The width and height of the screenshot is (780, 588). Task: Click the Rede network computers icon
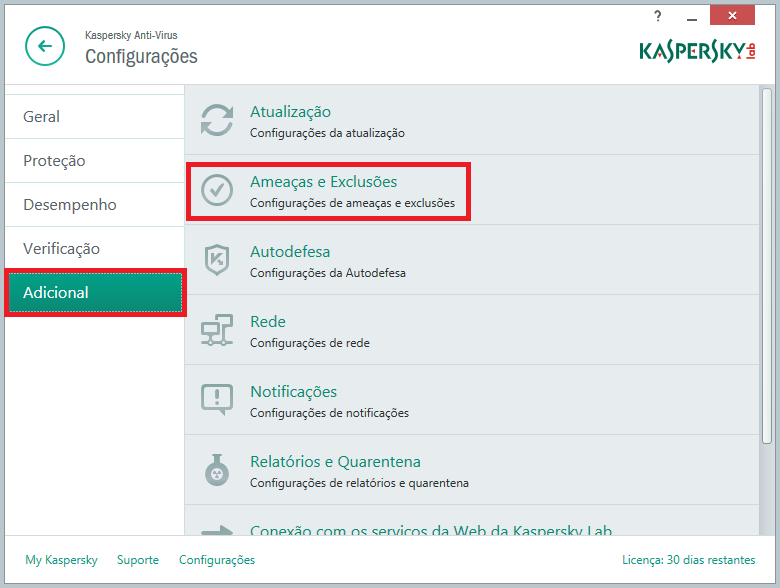click(x=217, y=330)
